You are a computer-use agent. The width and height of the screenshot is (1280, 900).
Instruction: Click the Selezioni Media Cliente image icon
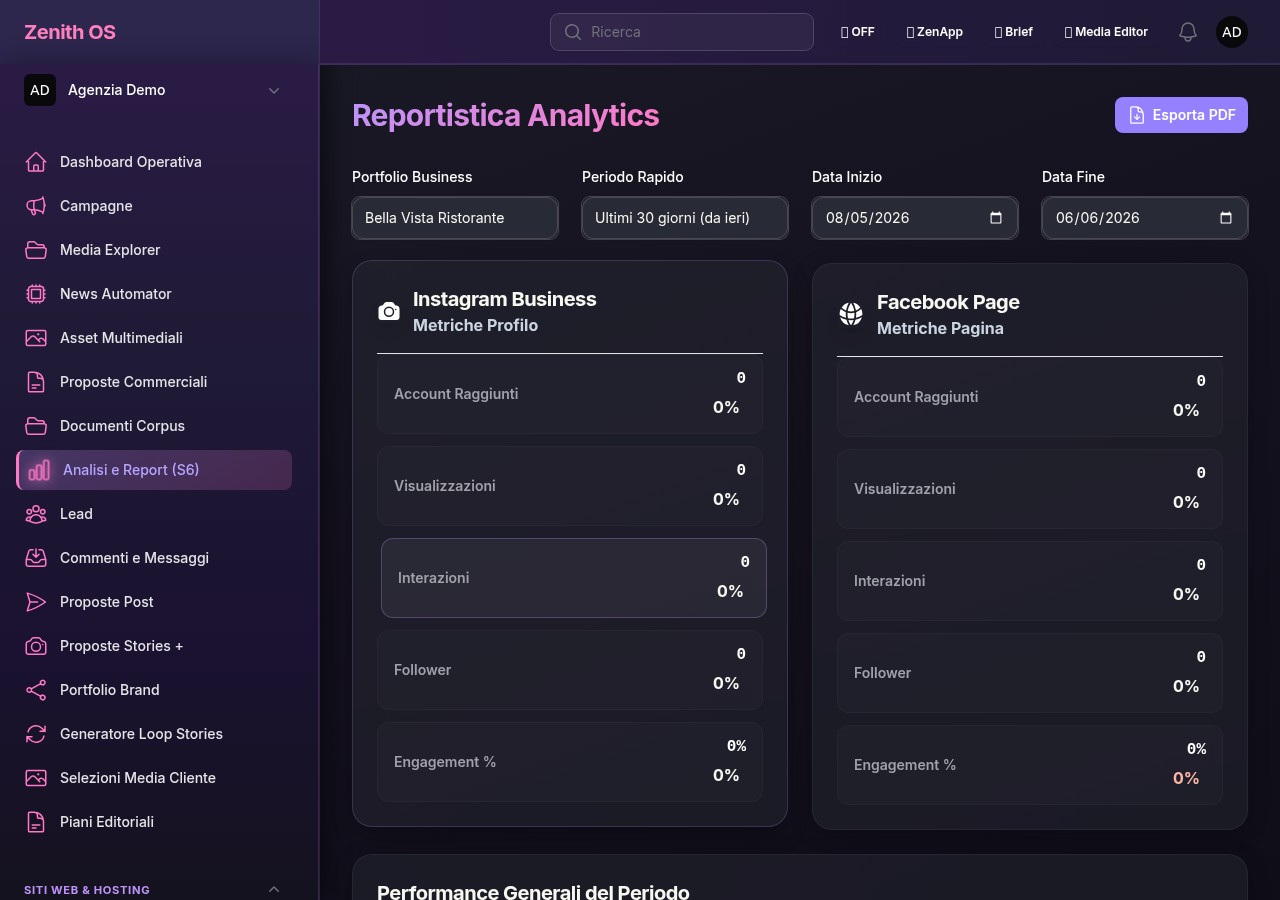[36, 778]
